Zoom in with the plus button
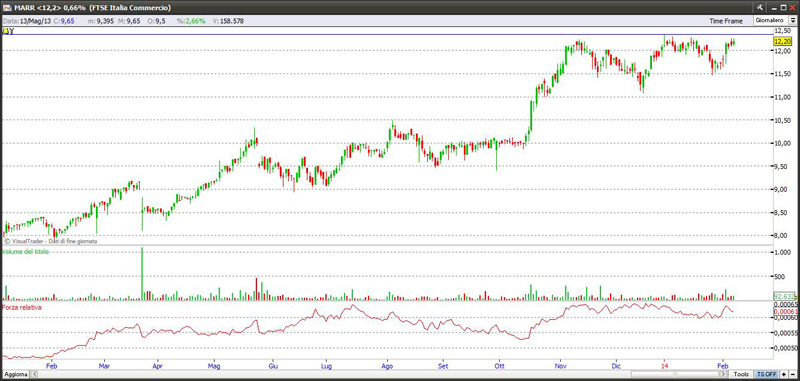Image resolution: width=800 pixels, height=381 pixels. 784,375
